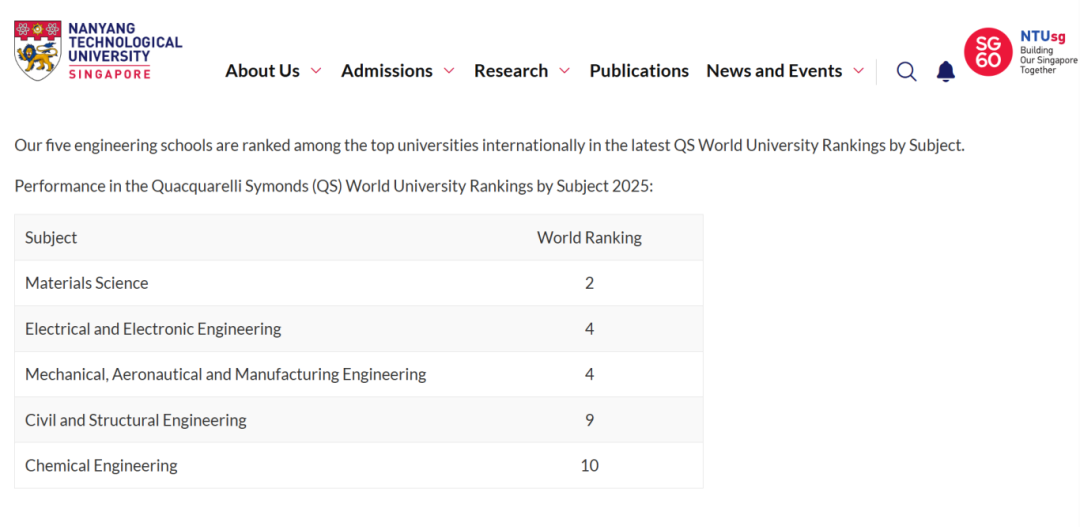The width and height of the screenshot is (1080, 527).
Task: Go to the Publications page
Action: (x=639, y=71)
